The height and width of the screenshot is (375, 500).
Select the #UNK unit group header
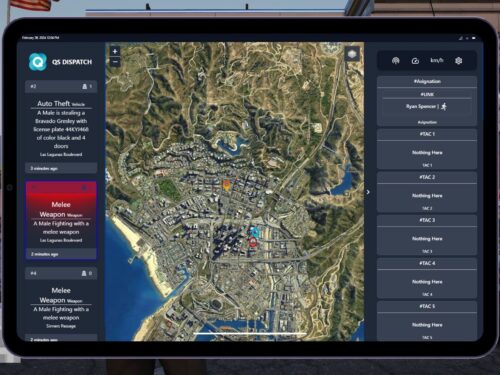(x=427, y=94)
